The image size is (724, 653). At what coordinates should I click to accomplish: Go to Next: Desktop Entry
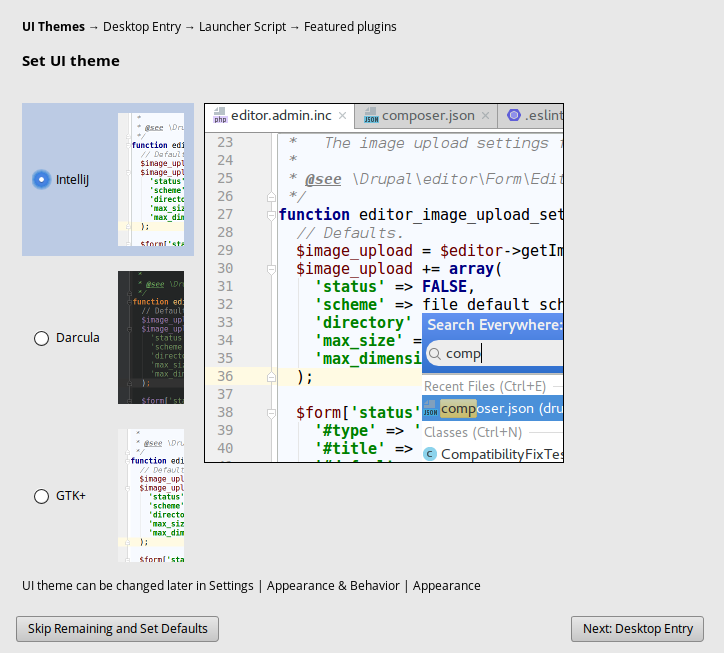coord(637,629)
